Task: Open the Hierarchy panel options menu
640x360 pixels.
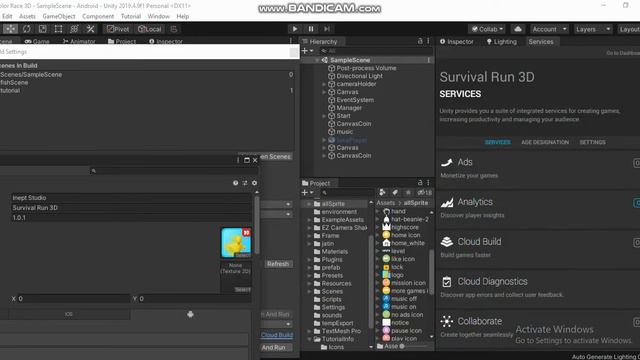Action: pyautogui.click(x=428, y=41)
